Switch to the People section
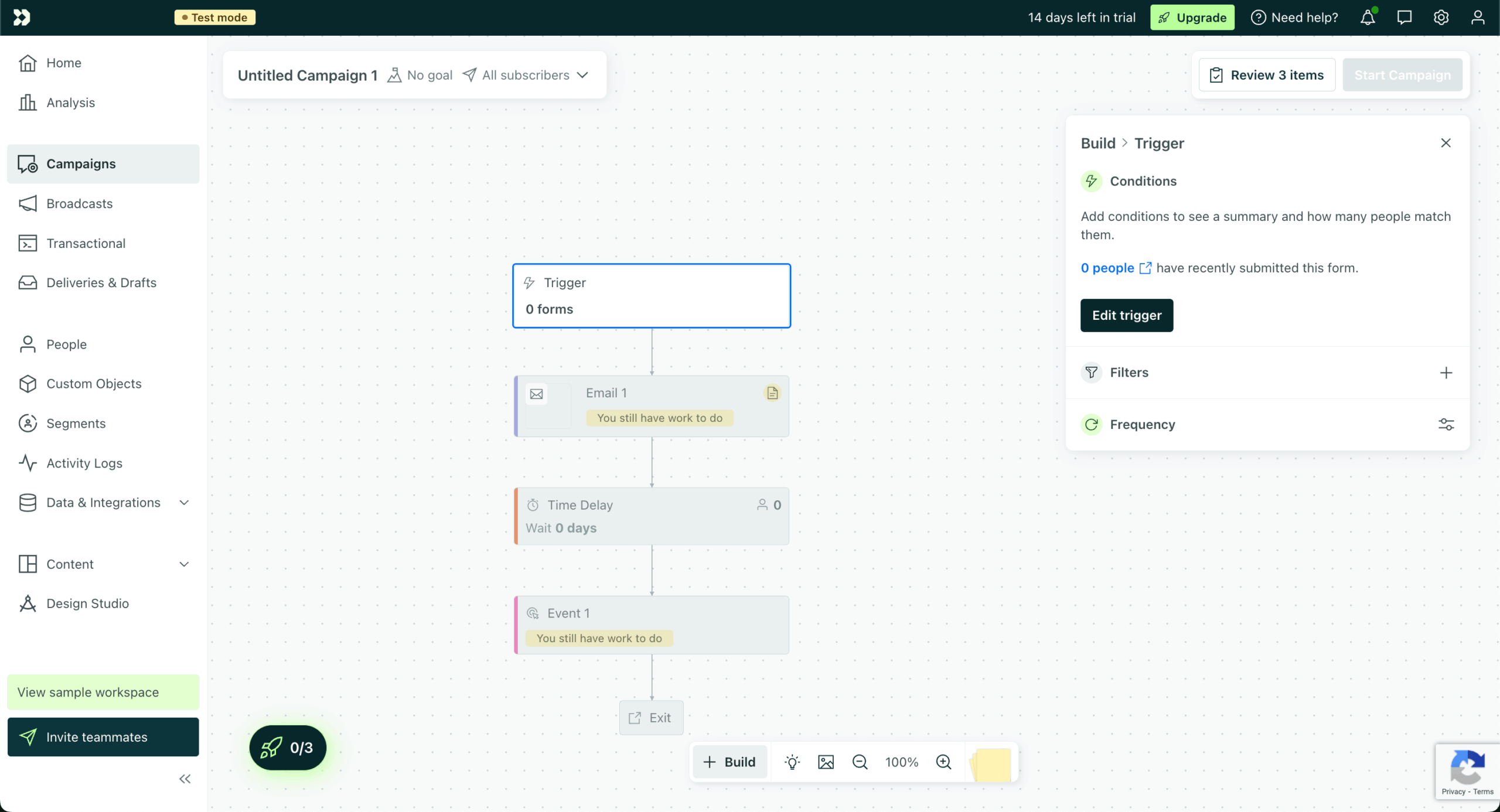The height and width of the screenshot is (812, 1500). pyautogui.click(x=66, y=344)
